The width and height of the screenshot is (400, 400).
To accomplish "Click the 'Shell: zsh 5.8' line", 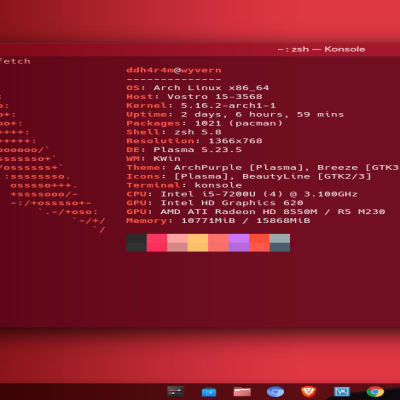I will (174, 132).
